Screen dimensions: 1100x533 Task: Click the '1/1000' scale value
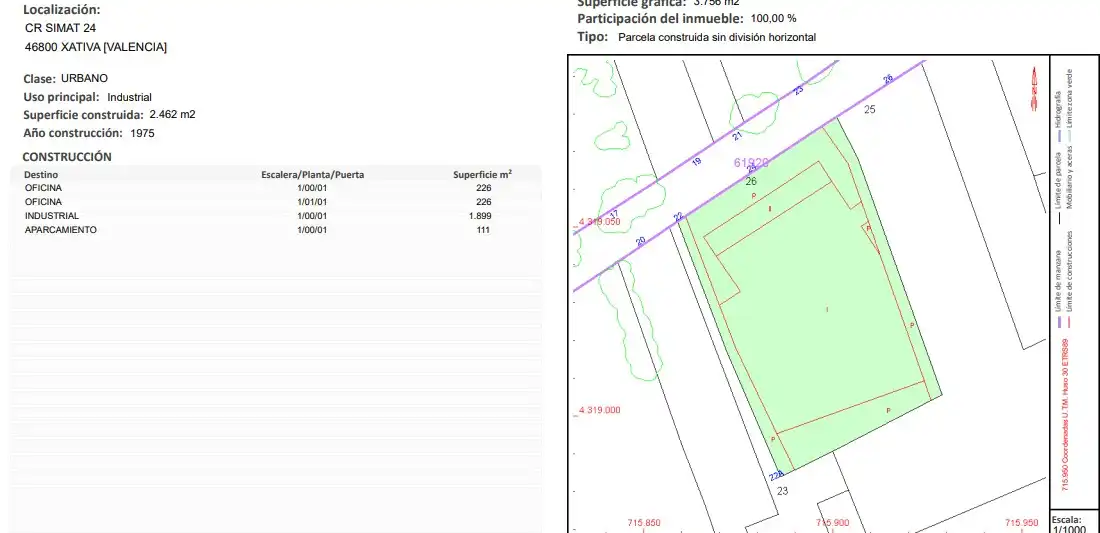tap(1068, 529)
